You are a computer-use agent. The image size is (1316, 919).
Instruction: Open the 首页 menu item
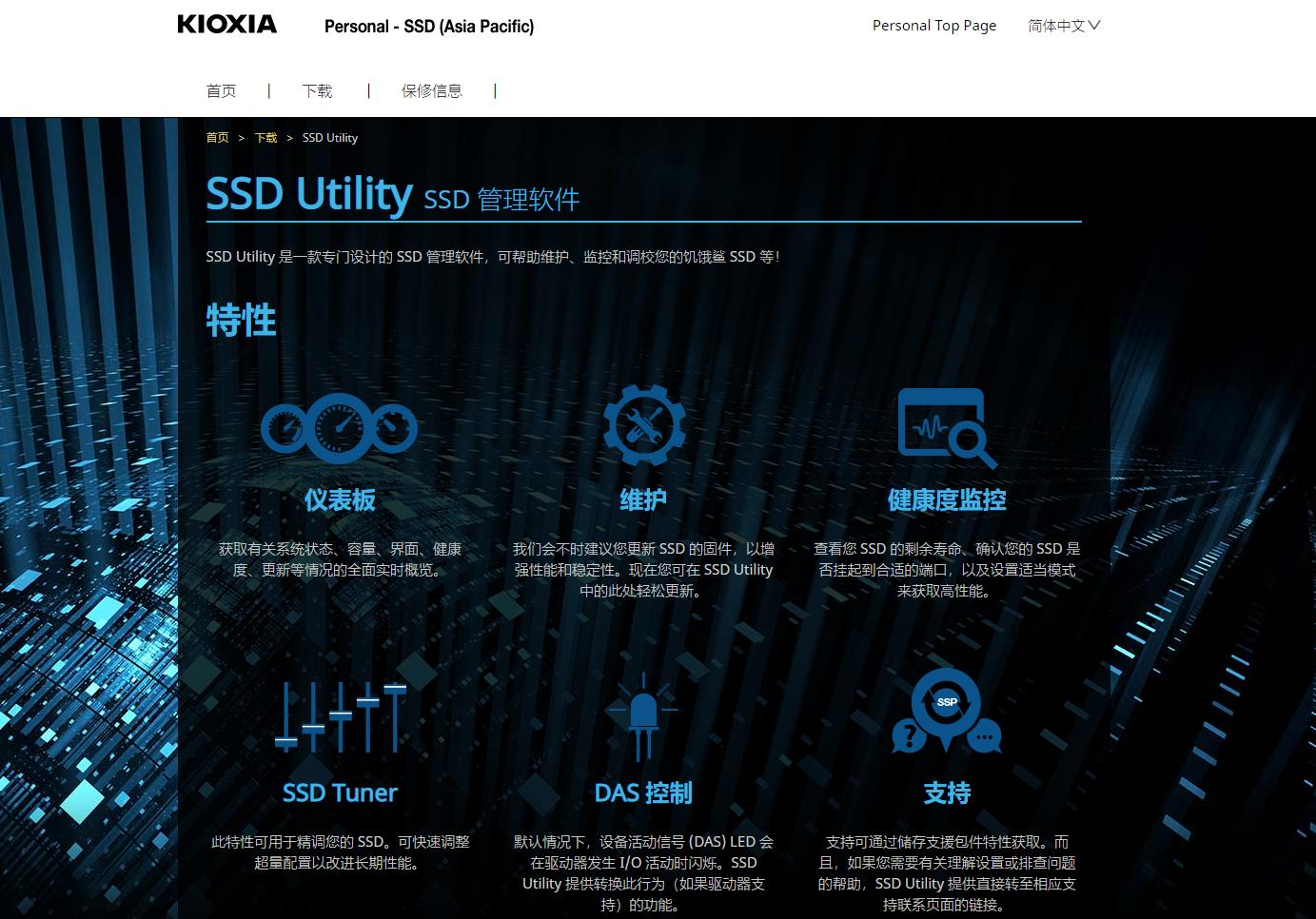click(221, 91)
